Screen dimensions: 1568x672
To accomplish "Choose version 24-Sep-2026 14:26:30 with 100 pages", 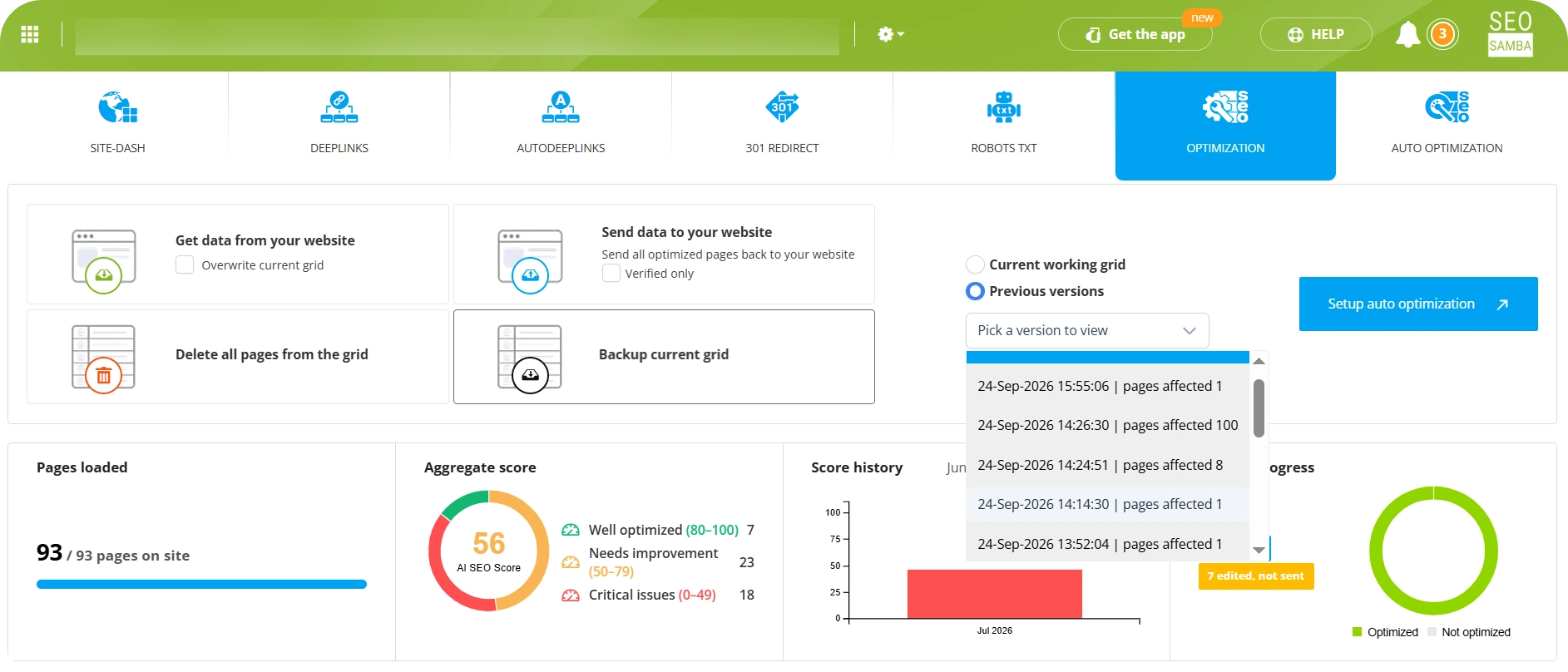I will (1108, 425).
